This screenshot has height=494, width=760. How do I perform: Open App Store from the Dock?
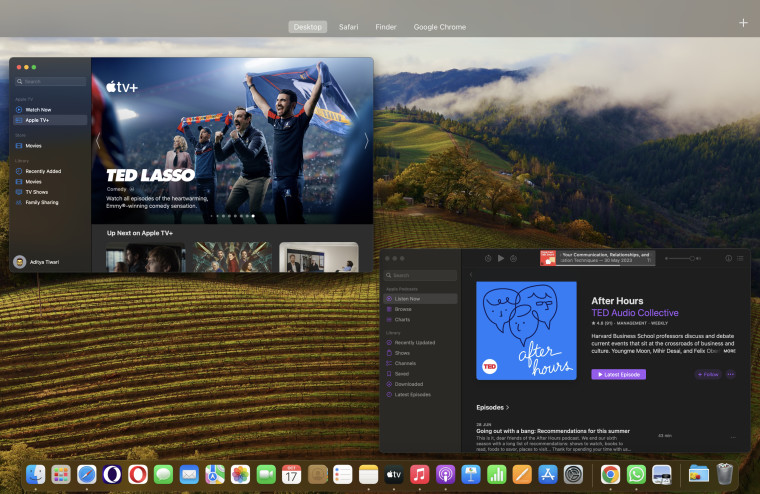548,474
